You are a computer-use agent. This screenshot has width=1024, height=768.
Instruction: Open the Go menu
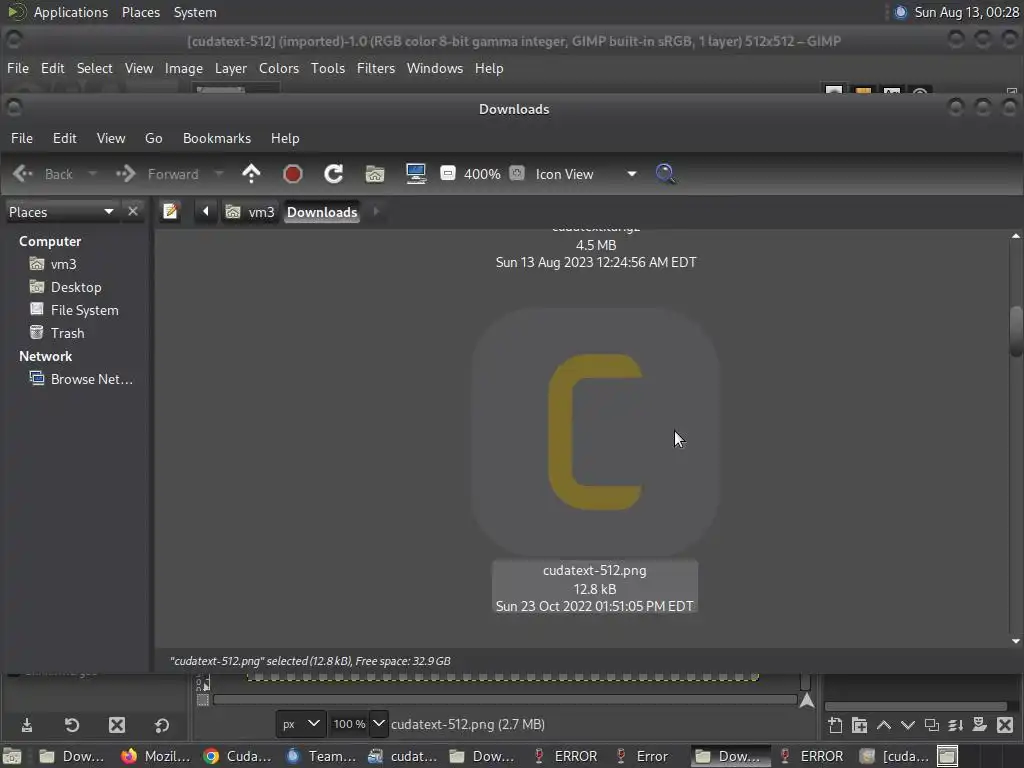[x=153, y=138]
